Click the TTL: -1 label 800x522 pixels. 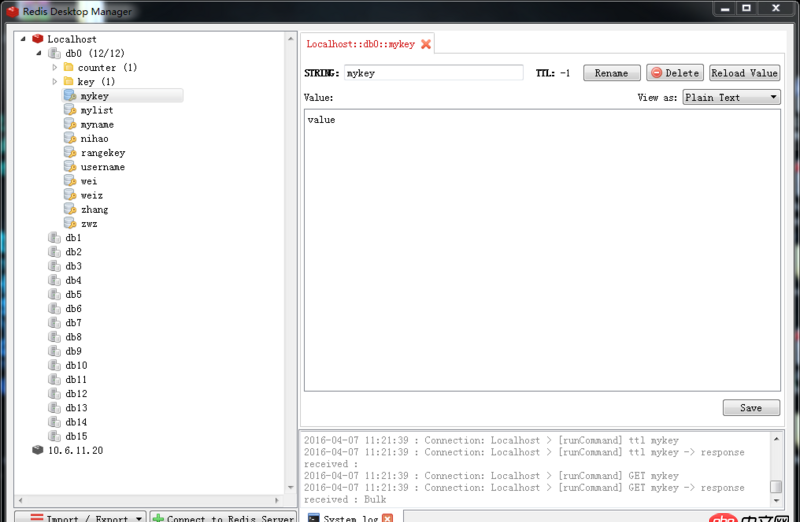[553, 73]
